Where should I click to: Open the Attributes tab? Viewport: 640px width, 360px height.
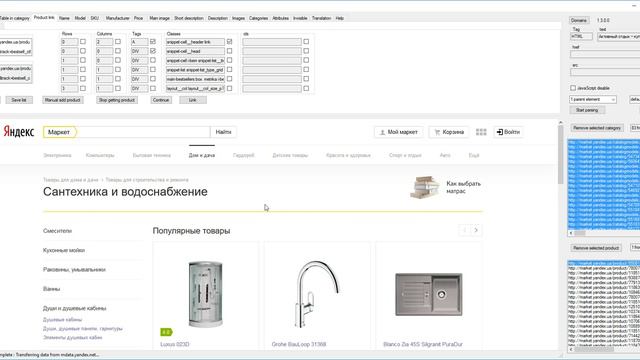[280, 18]
